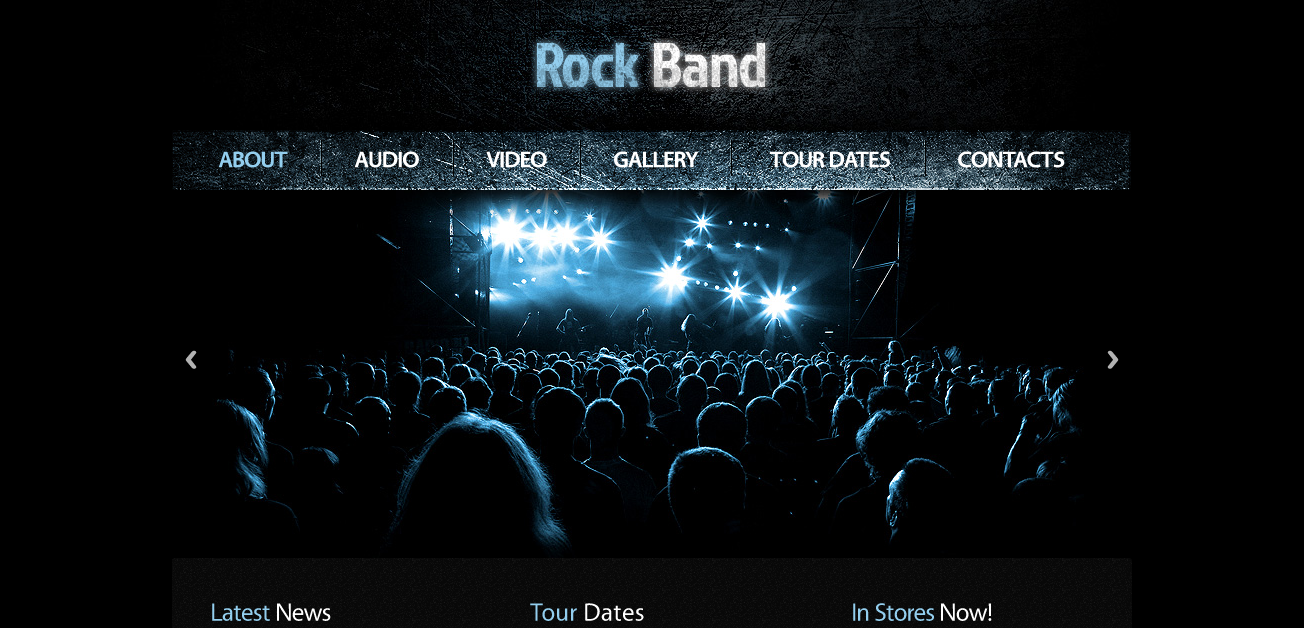Show the previous slide with left arrow
1304x628 pixels.
click(191, 360)
